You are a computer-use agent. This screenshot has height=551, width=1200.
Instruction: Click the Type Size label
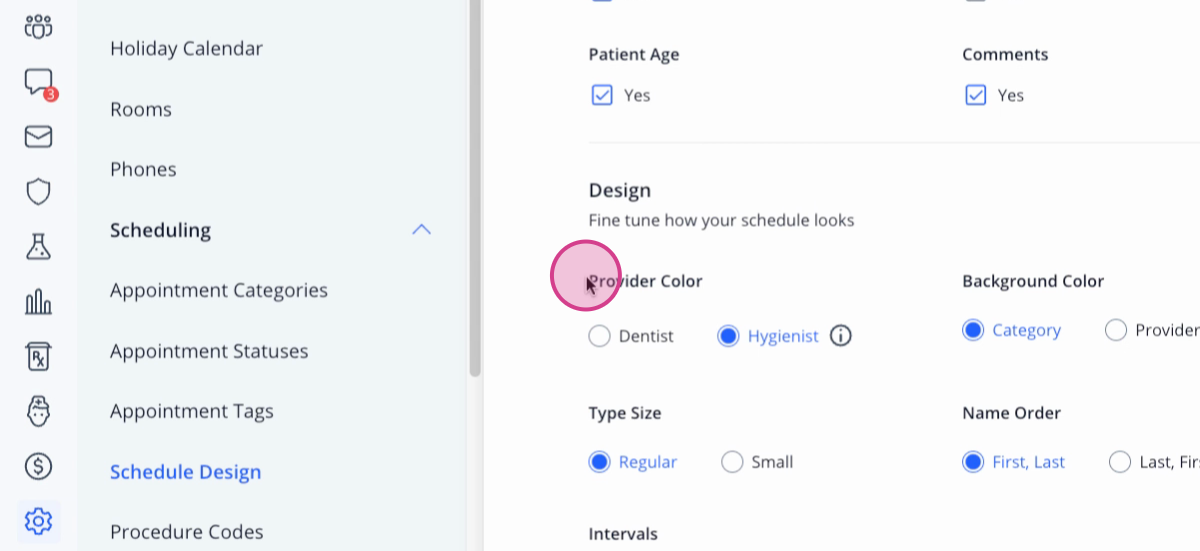625,413
